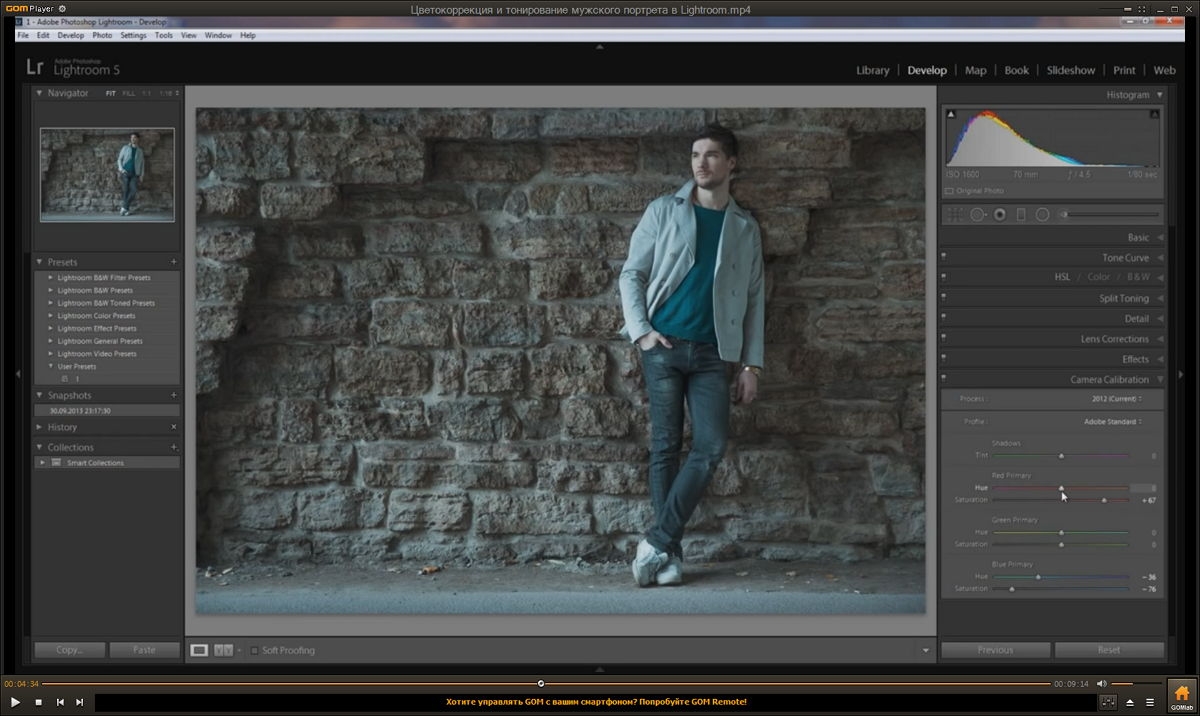
Task: Toggle Split Toning panel on/off switch
Action: (x=944, y=298)
